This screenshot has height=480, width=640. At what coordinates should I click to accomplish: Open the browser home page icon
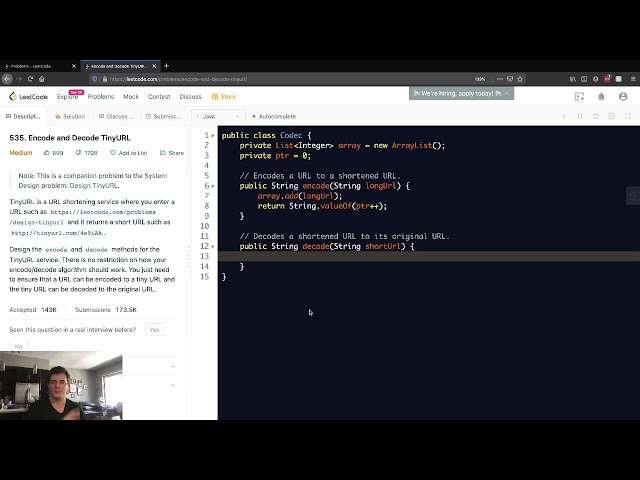coord(42,79)
